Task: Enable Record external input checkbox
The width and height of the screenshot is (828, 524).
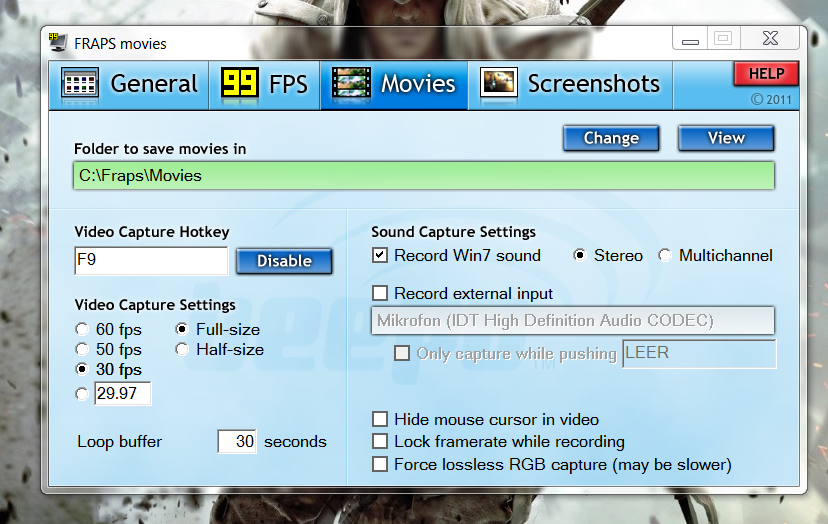Action: (x=380, y=293)
